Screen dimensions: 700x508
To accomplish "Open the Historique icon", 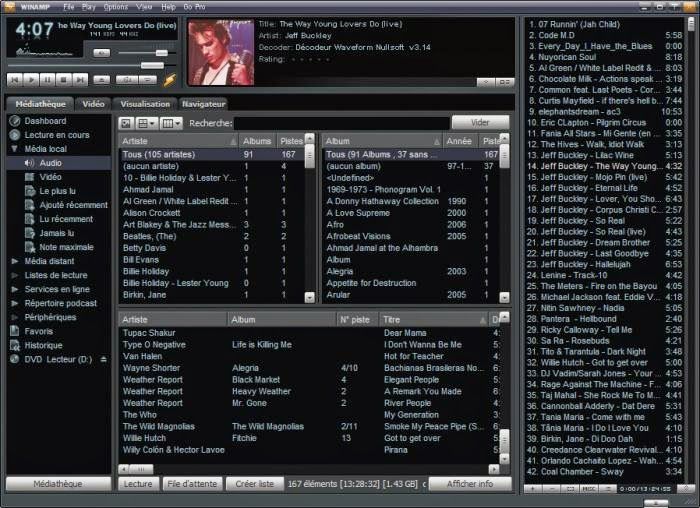I will pyautogui.click(x=15, y=345).
